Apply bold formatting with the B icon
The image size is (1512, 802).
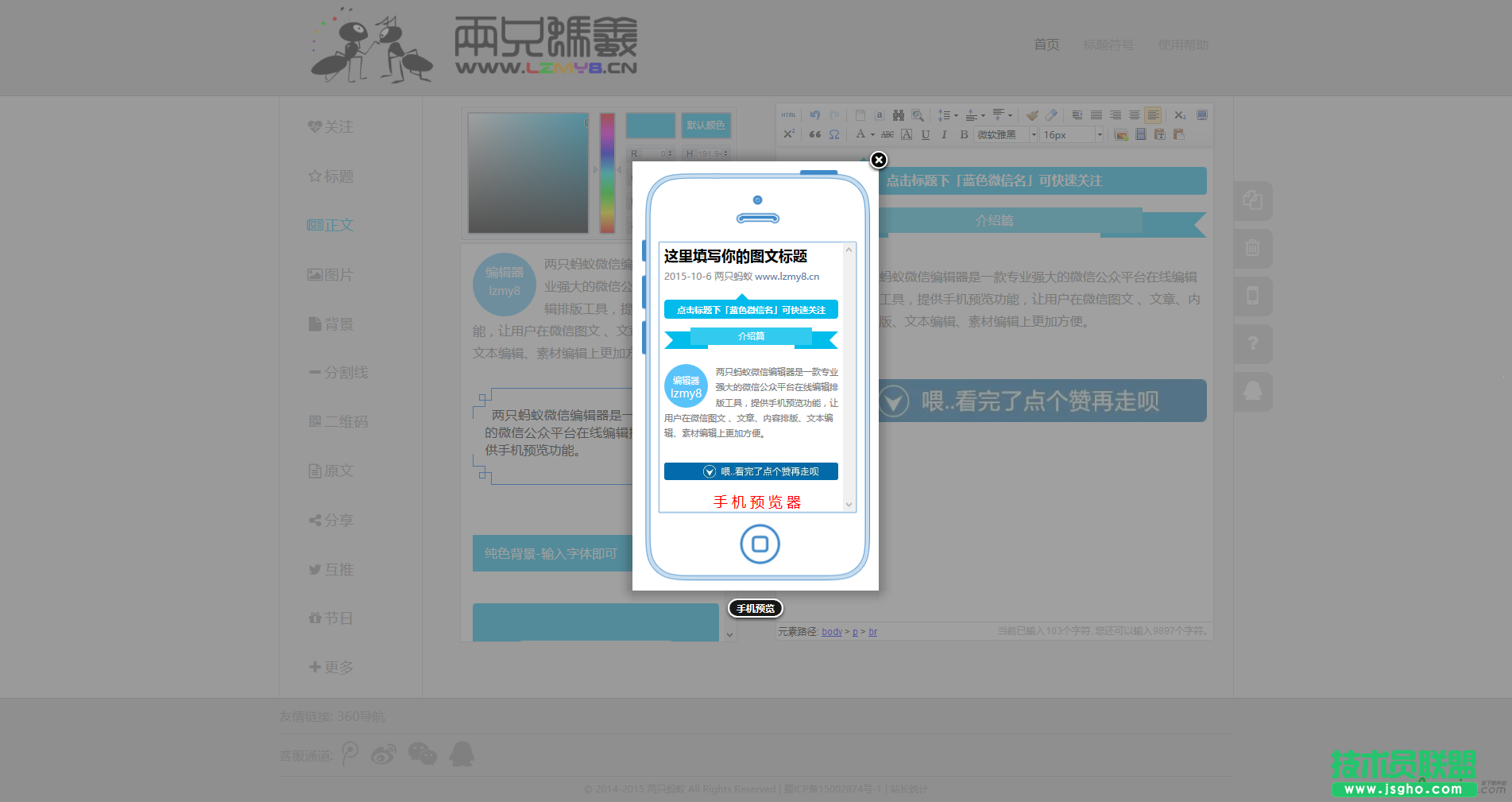tap(964, 134)
